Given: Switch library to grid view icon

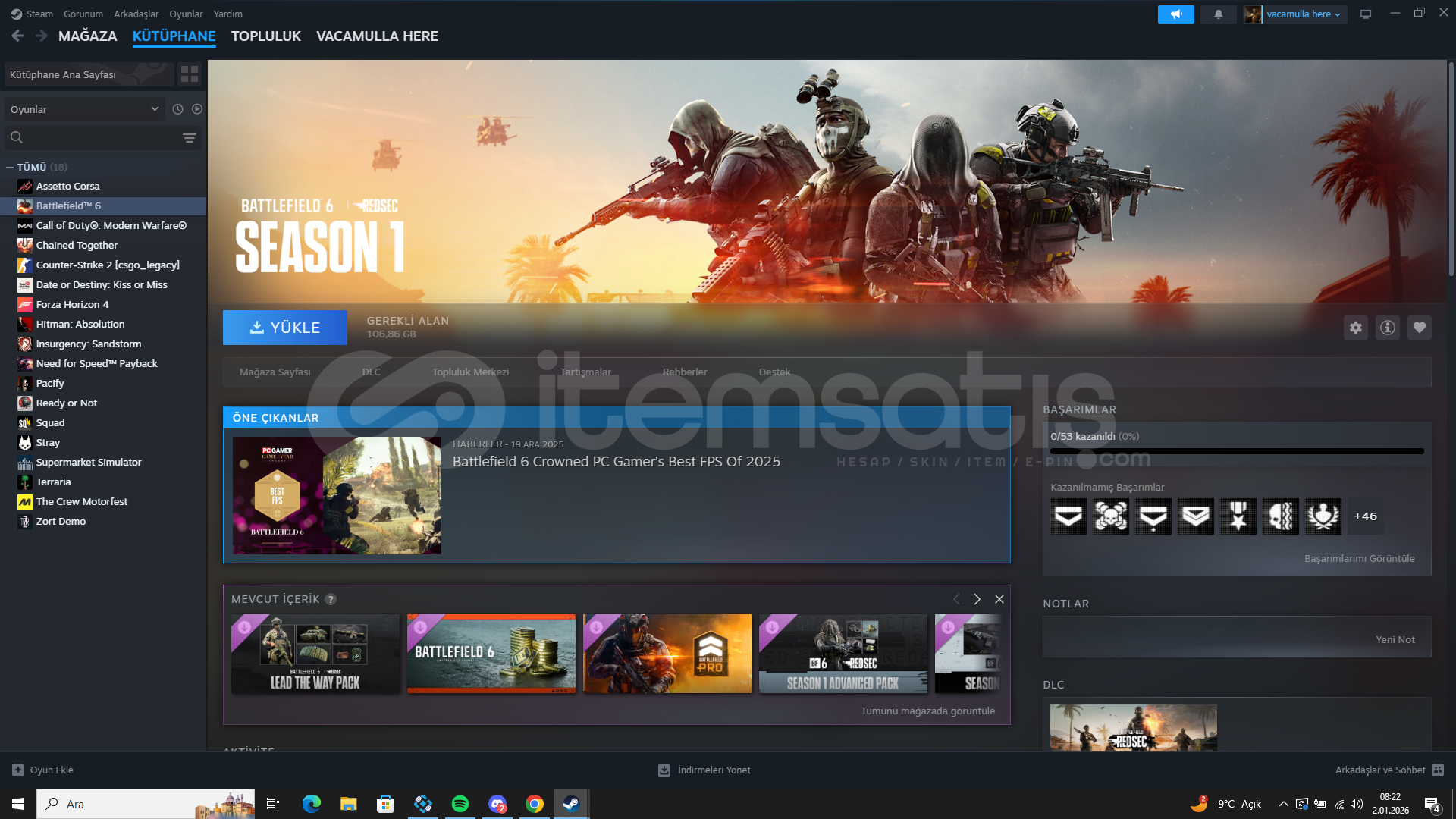Looking at the screenshot, I should 189,74.
